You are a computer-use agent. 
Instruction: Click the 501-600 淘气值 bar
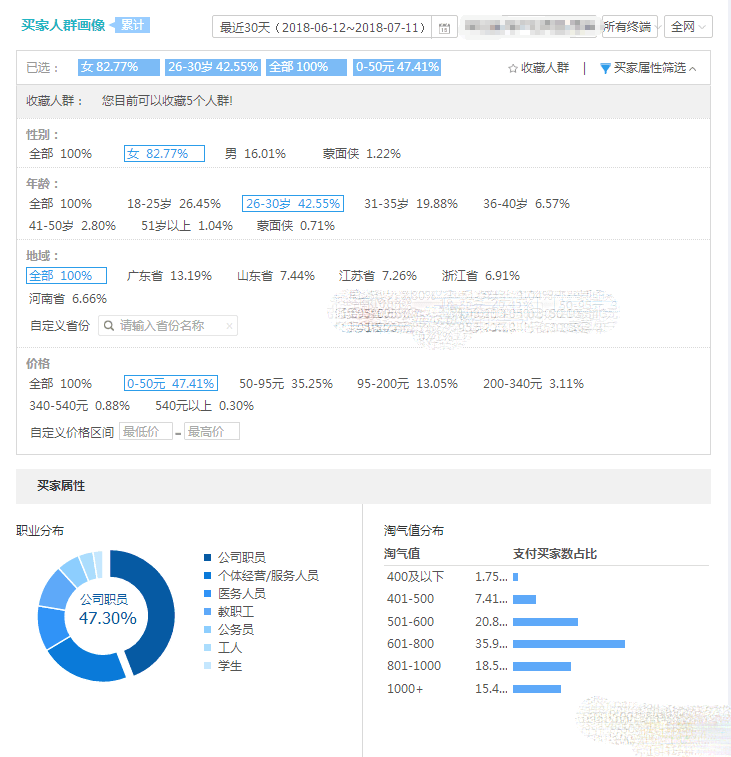click(x=546, y=622)
